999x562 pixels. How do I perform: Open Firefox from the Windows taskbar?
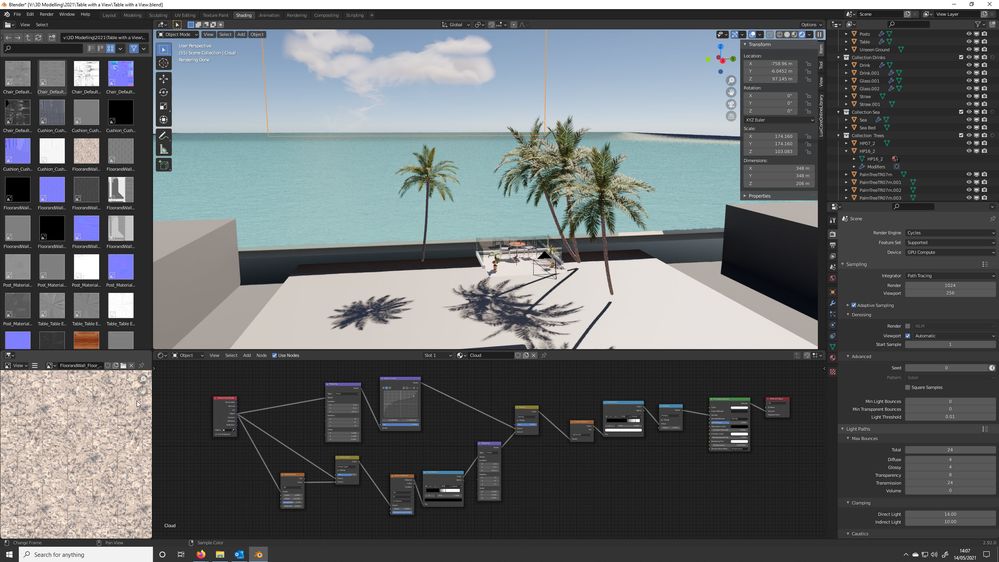point(201,554)
